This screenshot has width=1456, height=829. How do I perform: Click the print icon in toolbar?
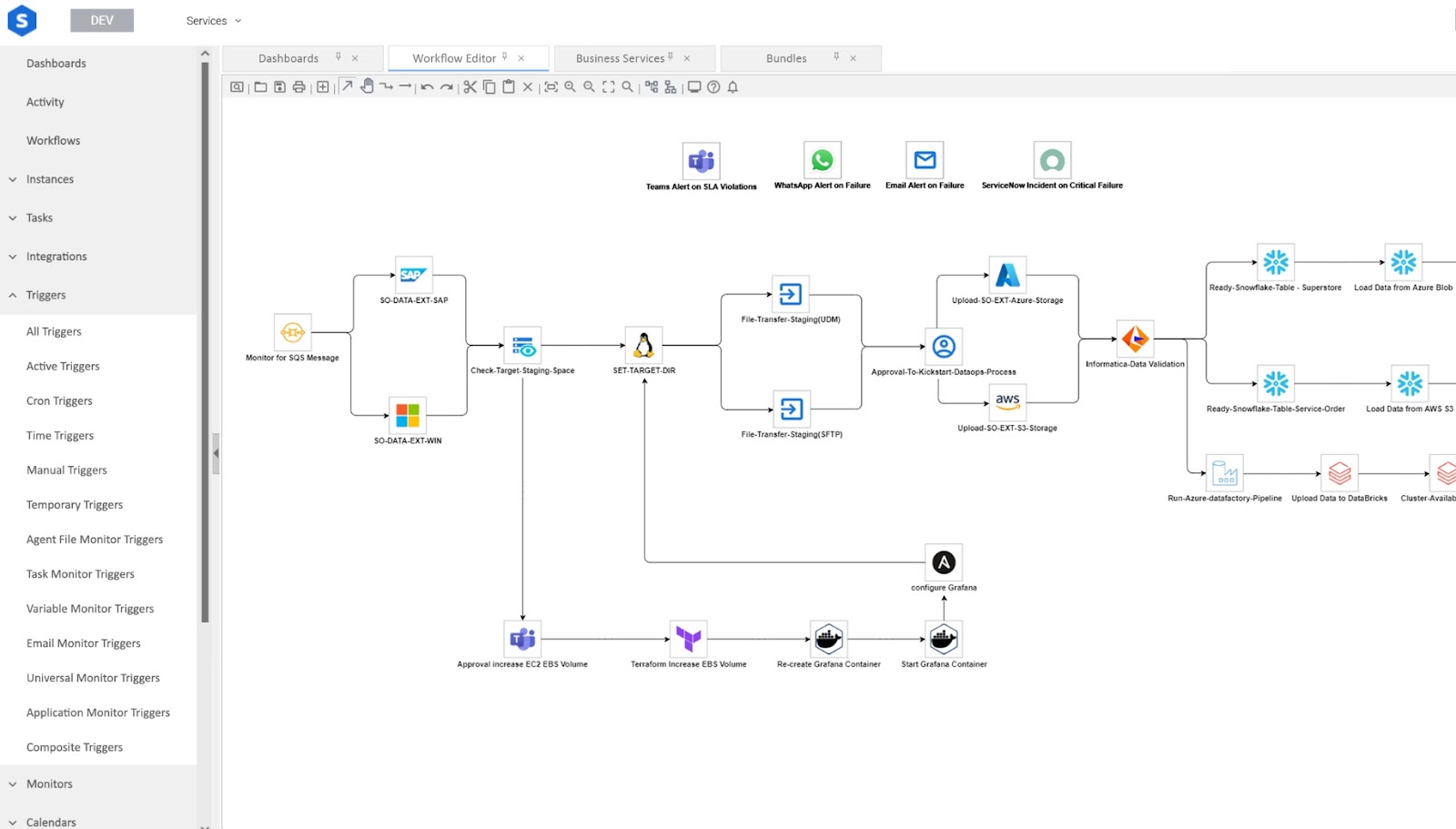[298, 87]
